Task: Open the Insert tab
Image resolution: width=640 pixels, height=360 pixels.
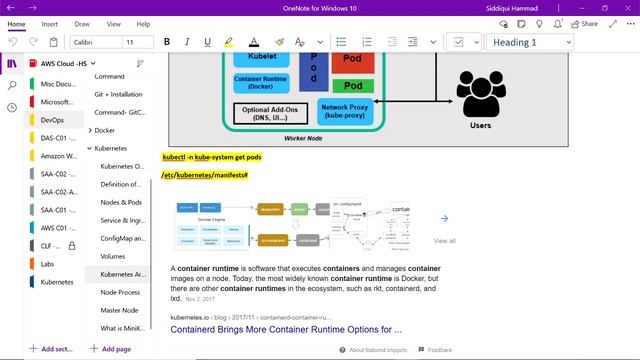Action: [x=49, y=24]
